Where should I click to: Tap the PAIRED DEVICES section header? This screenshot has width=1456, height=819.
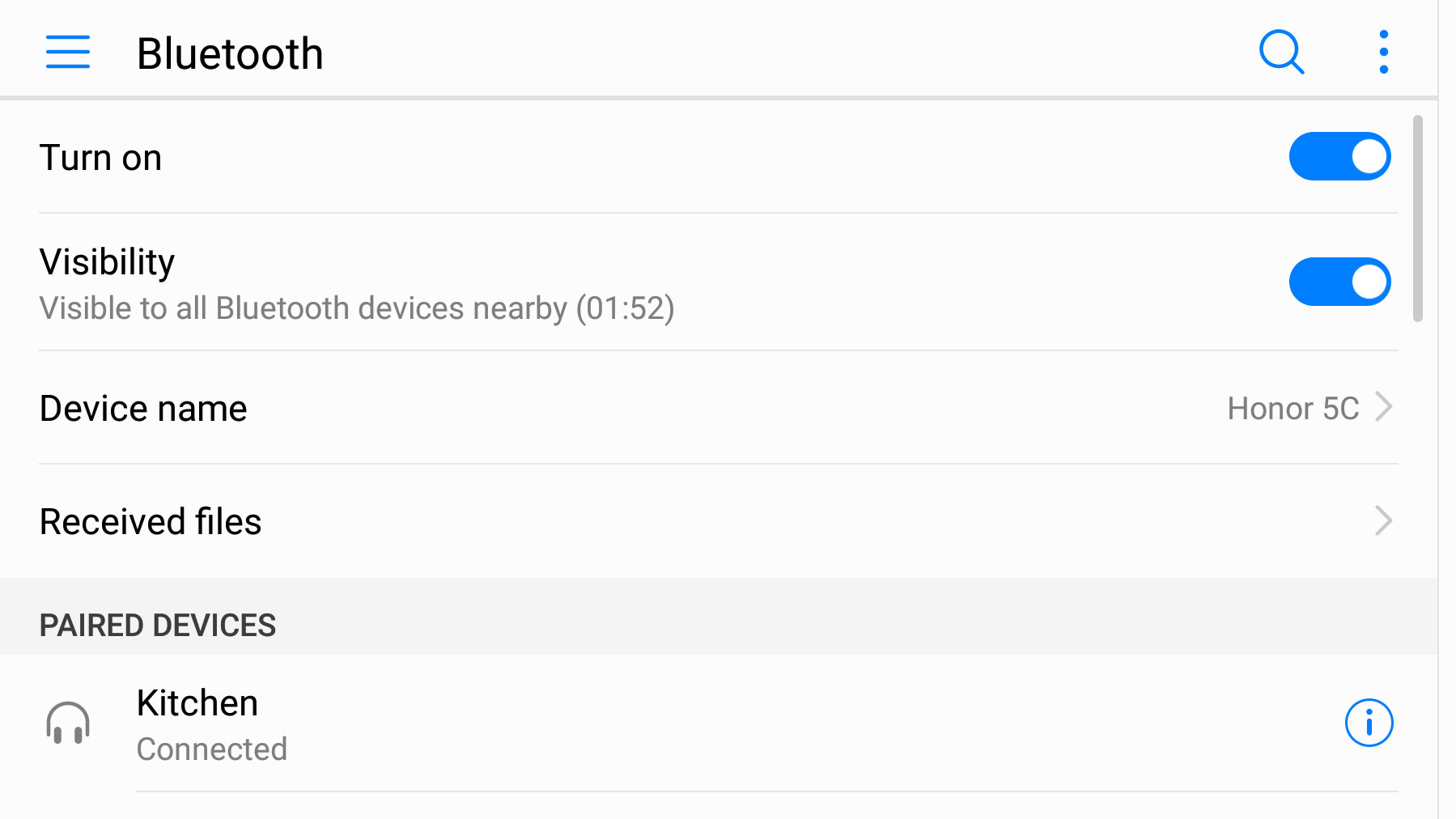pos(158,626)
